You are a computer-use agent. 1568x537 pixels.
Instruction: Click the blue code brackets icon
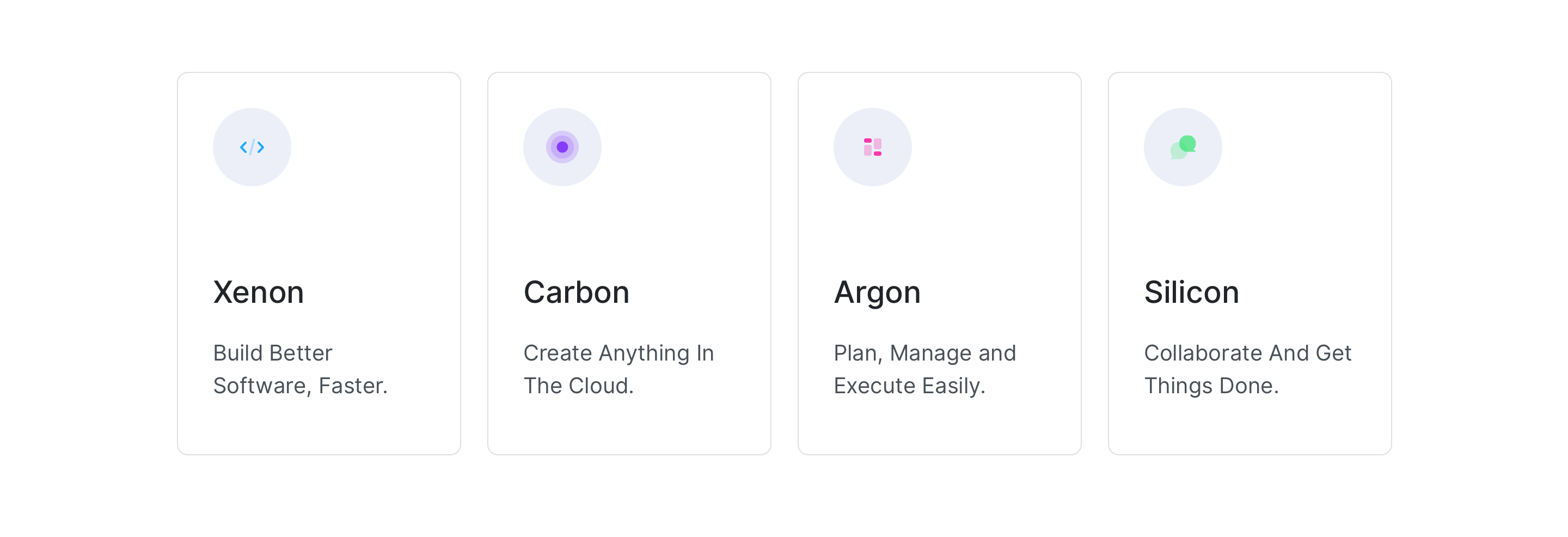pos(252,148)
